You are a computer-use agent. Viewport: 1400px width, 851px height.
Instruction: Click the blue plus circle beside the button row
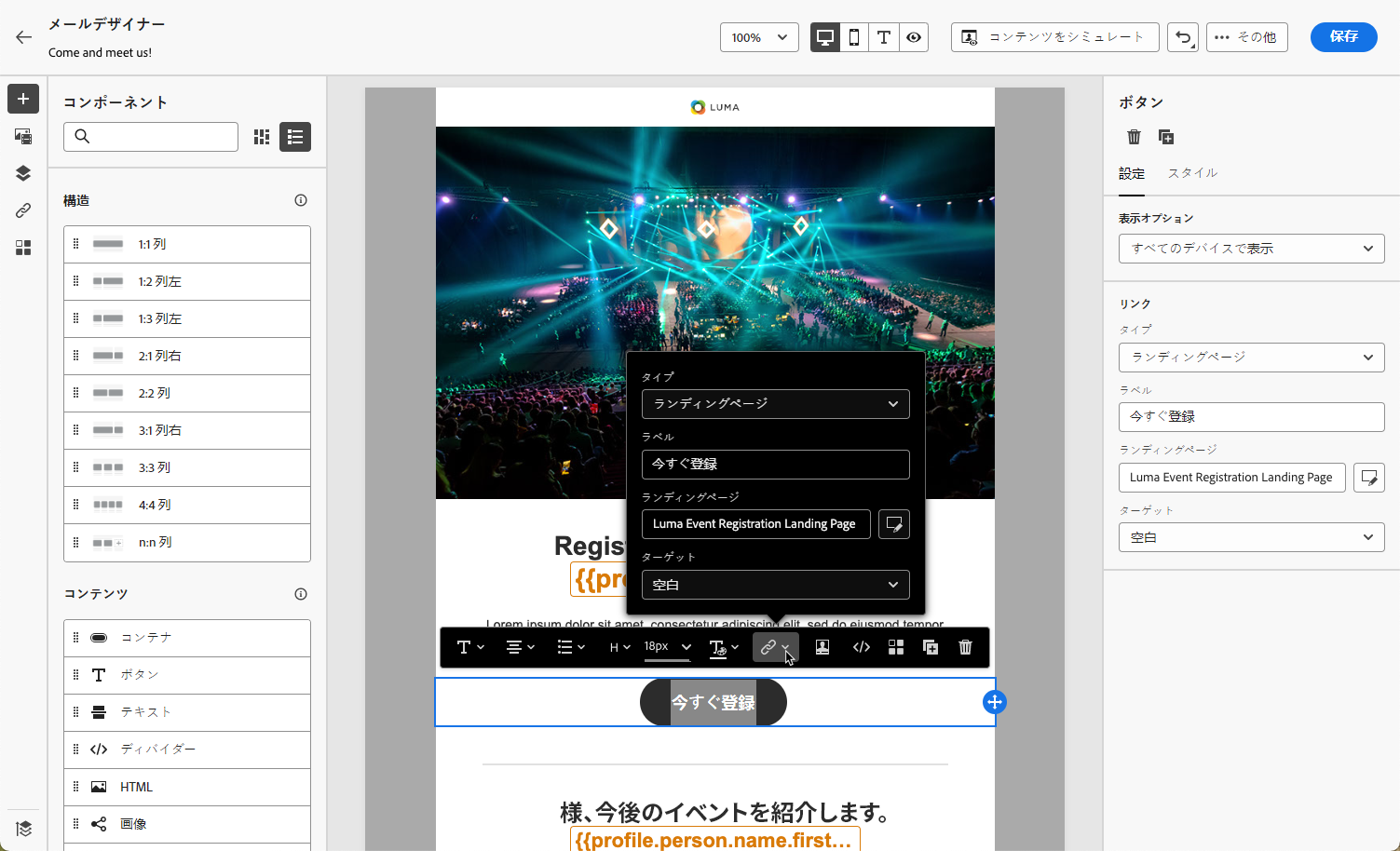(x=995, y=702)
